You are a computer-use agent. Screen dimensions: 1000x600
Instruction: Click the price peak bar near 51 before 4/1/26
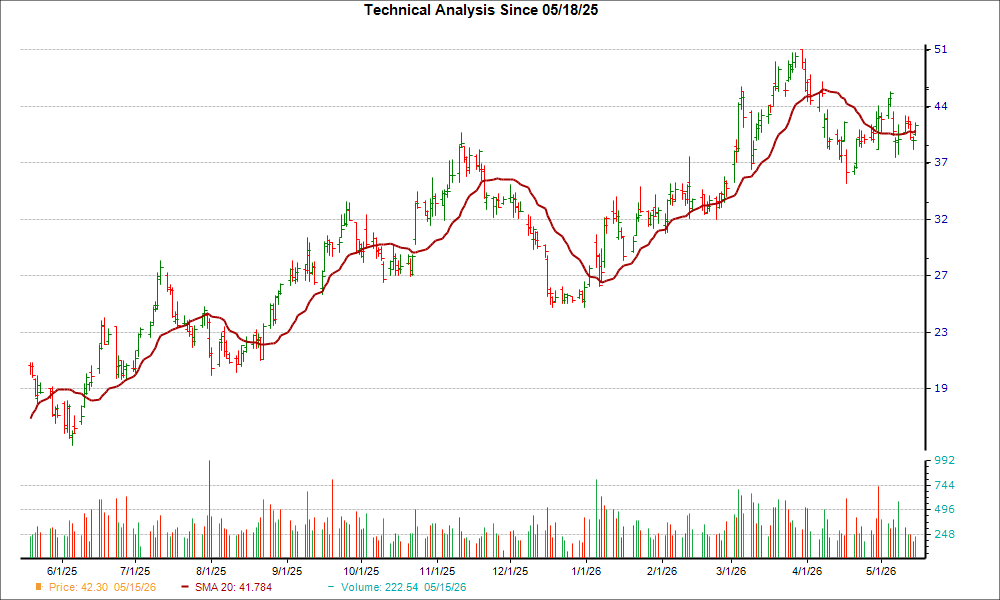click(x=802, y=60)
